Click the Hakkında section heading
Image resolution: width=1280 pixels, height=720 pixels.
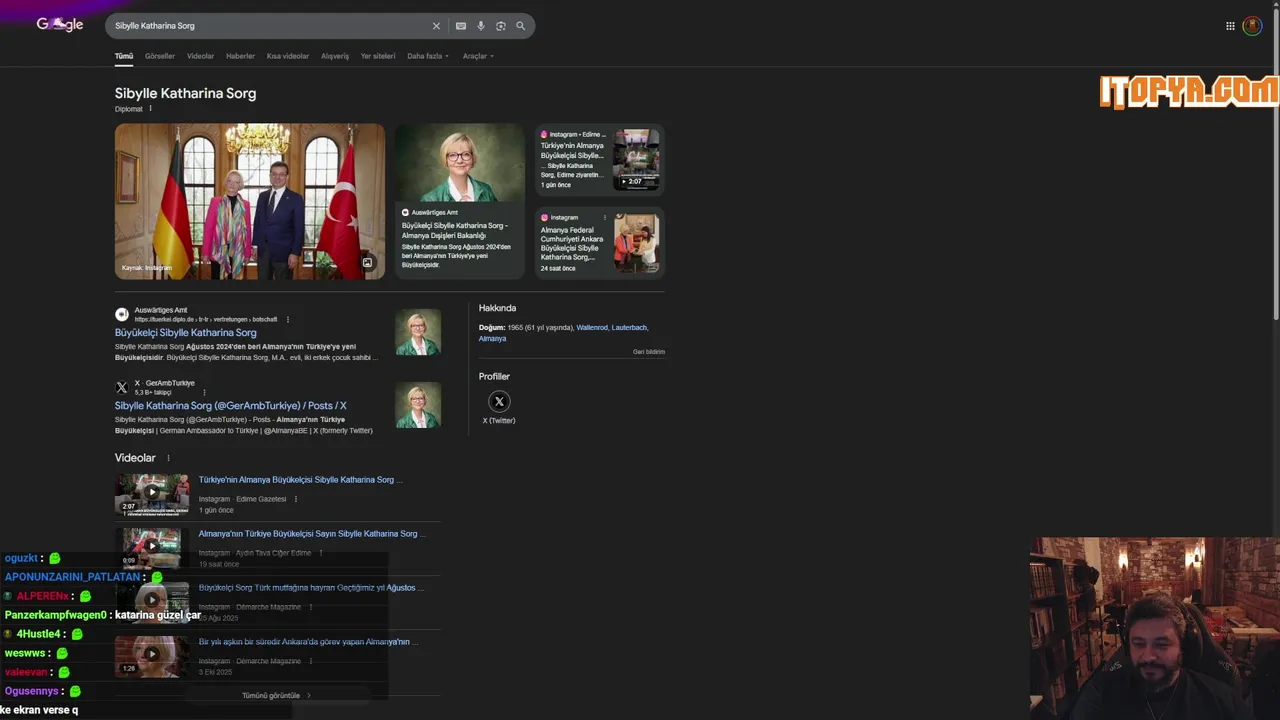(x=497, y=308)
